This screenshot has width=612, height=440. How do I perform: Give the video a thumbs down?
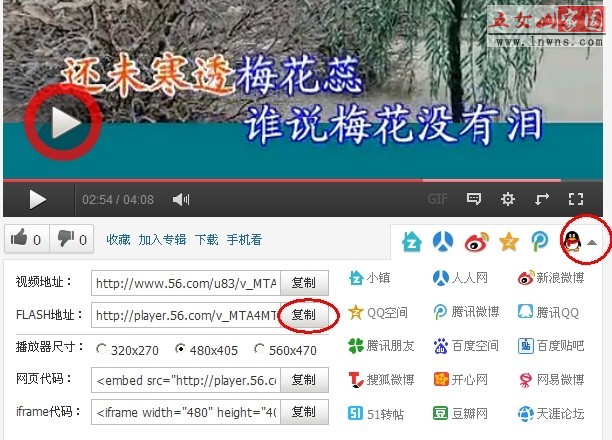point(71,239)
